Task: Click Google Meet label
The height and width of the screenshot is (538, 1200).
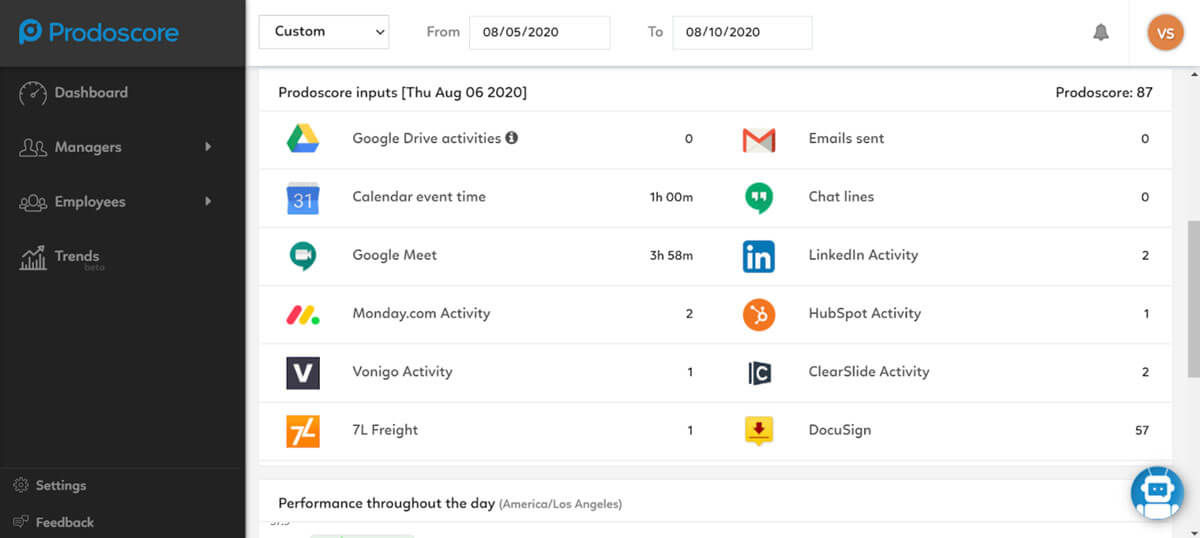Action: [394, 255]
